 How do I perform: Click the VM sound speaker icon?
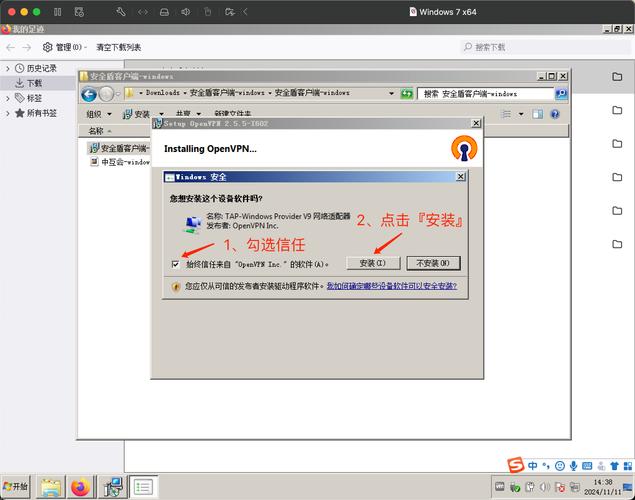185,12
